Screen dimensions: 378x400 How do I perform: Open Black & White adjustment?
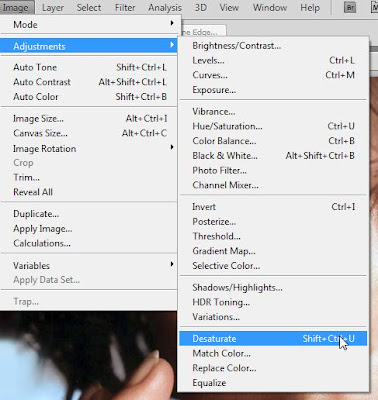pyautogui.click(x=273, y=155)
